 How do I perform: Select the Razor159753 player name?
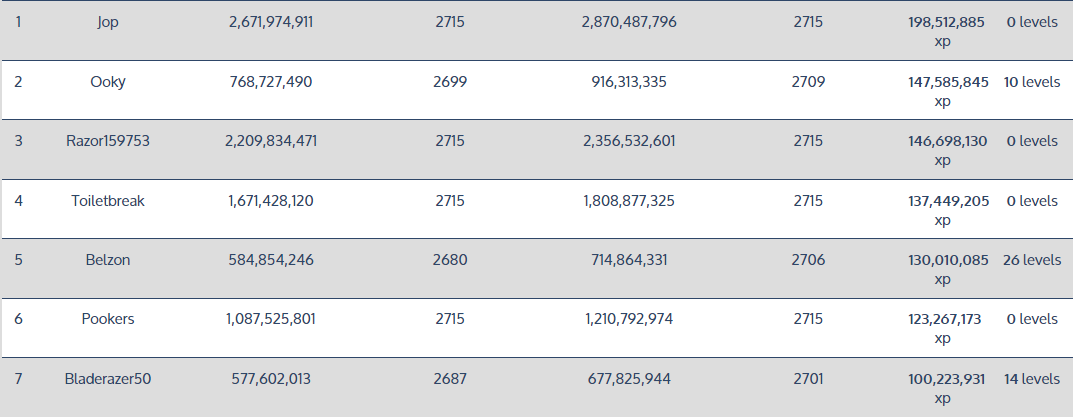[x=108, y=141]
